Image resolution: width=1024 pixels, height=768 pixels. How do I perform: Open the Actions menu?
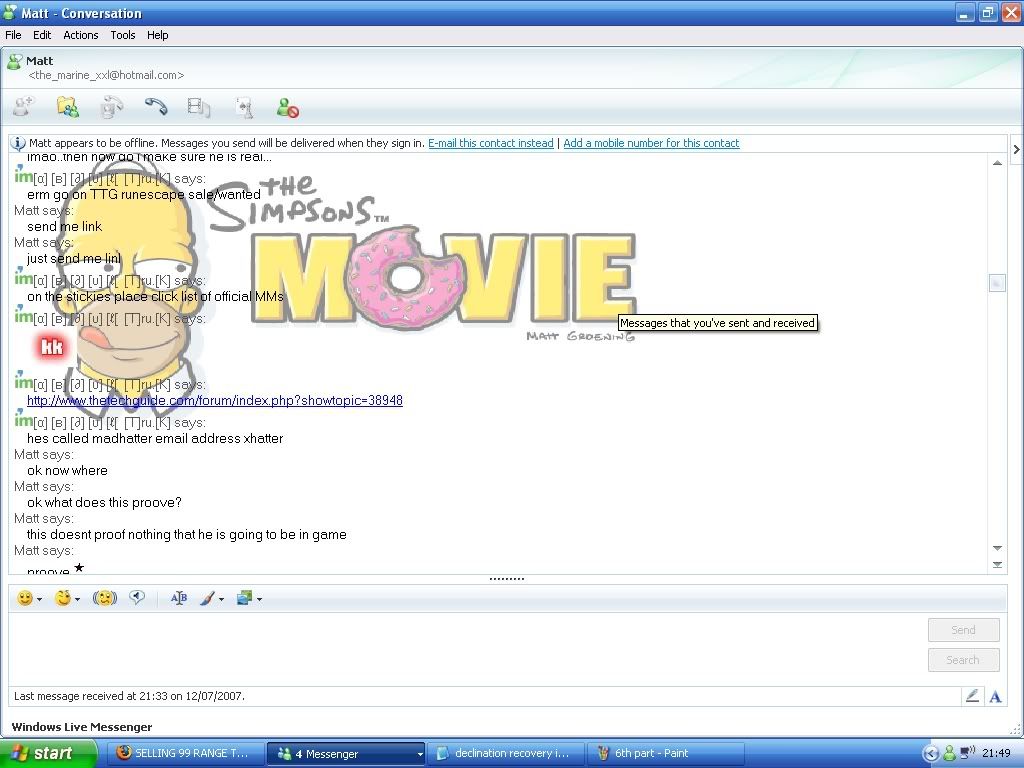(x=81, y=35)
